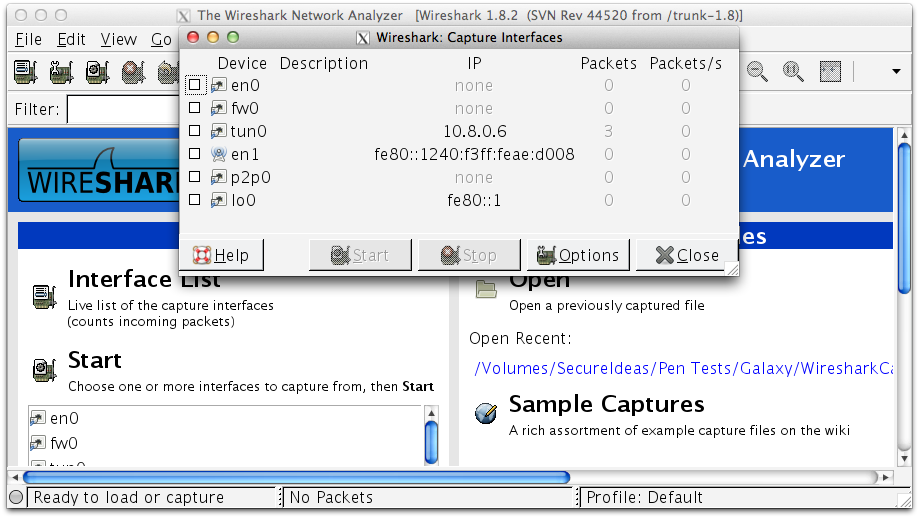Select the p2p0 interface checkbox
The image size is (919, 518).
click(x=195, y=176)
